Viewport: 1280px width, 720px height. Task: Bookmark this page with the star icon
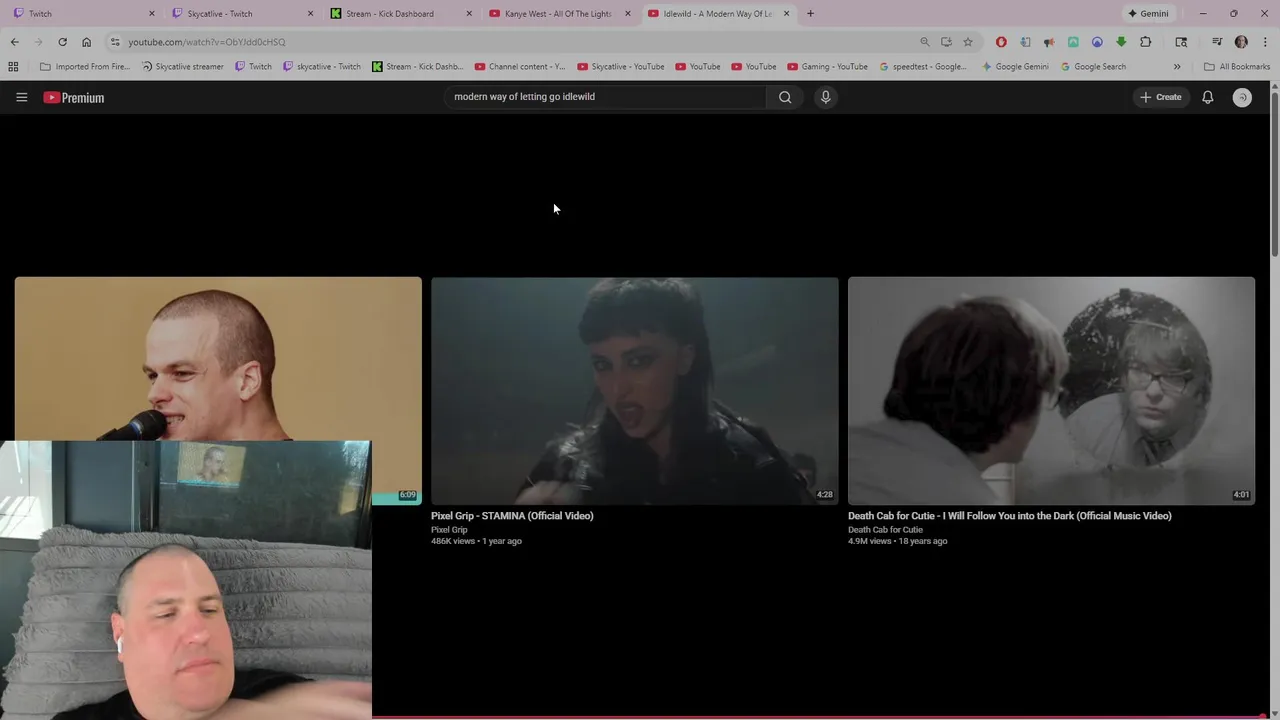pos(968,42)
